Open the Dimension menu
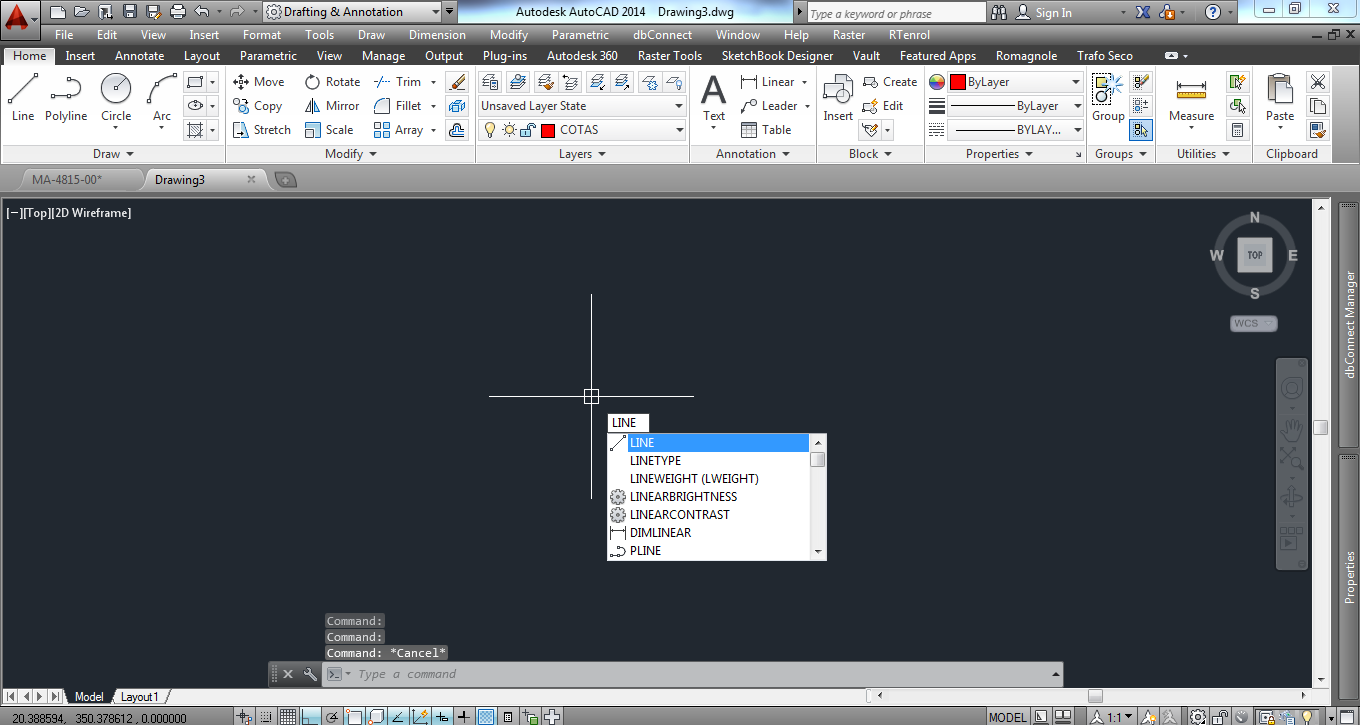The height and width of the screenshot is (725, 1360). 437,34
